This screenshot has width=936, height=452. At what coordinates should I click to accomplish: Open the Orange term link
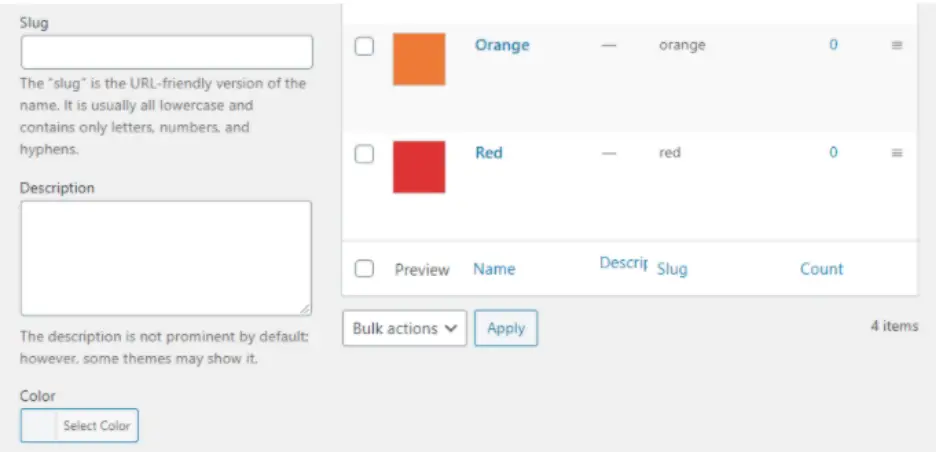pyautogui.click(x=502, y=45)
